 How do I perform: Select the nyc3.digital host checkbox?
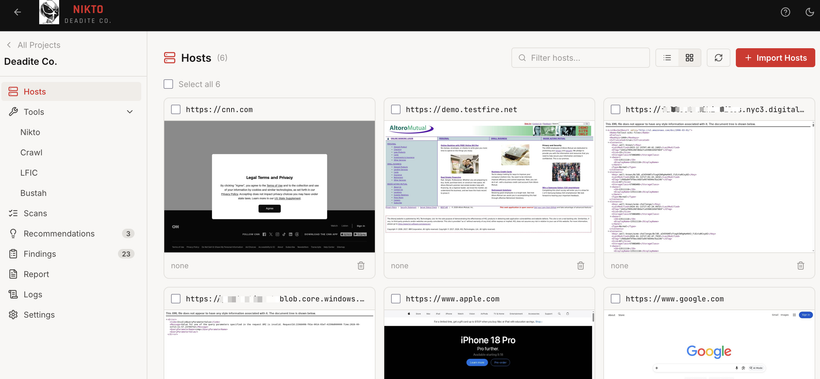click(616, 109)
